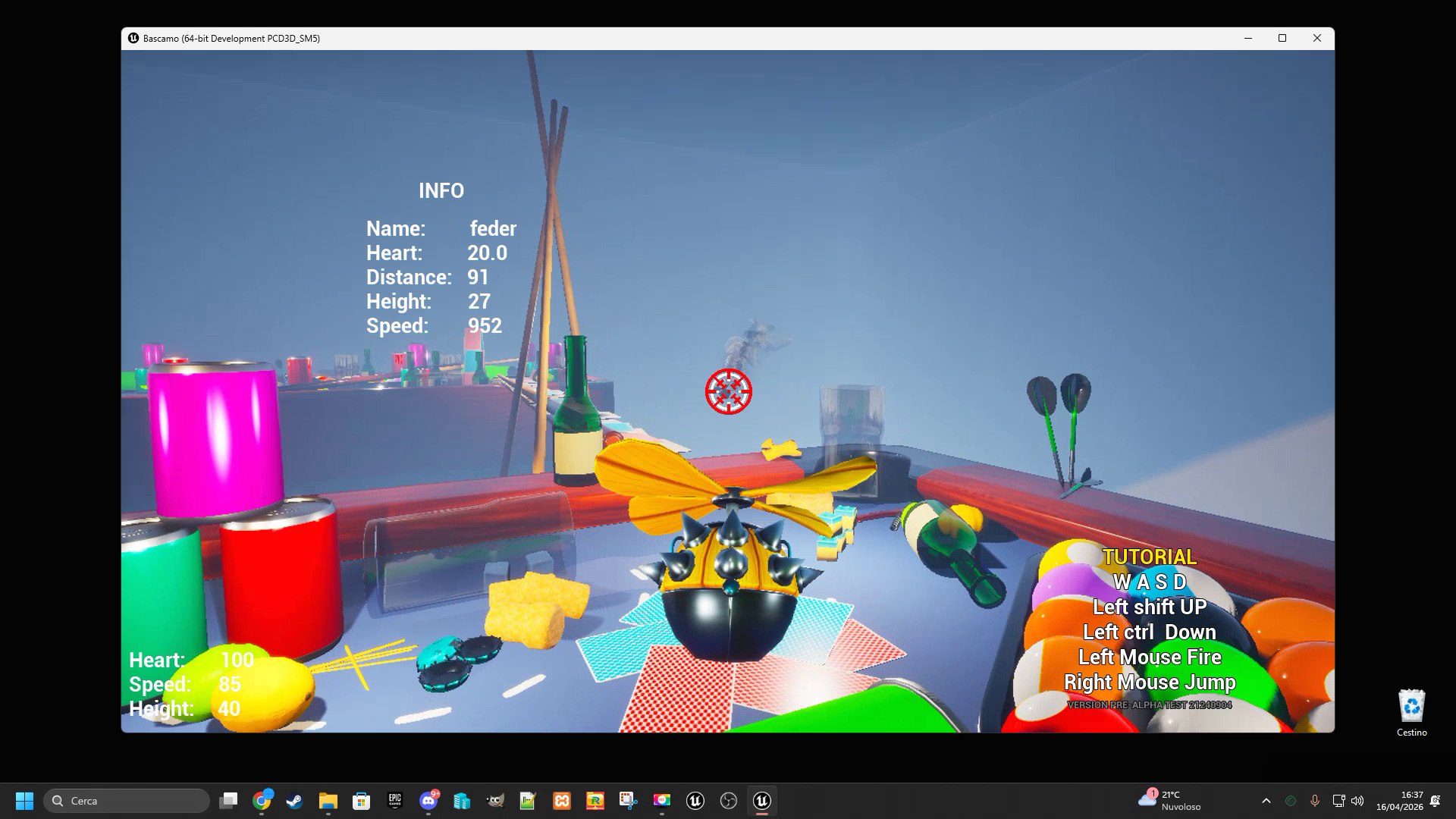1456x819 pixels.
Task: Open volume control in system tray
Action: pyautogui.click(x=1357, y=801)
